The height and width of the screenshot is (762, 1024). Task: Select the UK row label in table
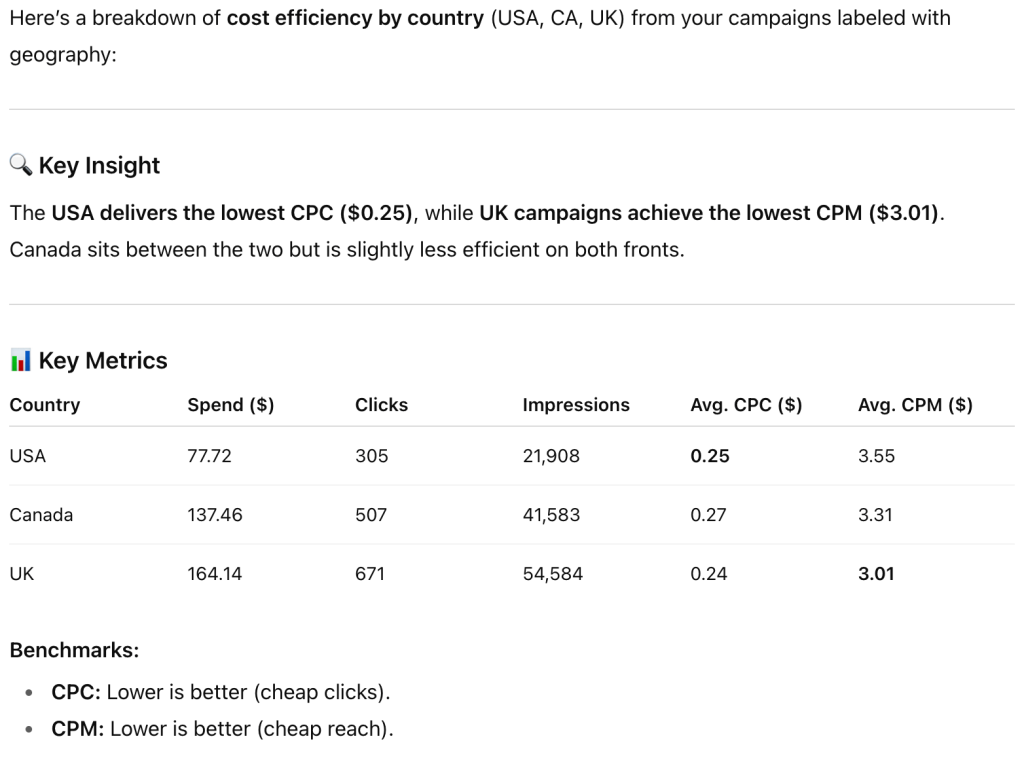(x=22, y=574)
